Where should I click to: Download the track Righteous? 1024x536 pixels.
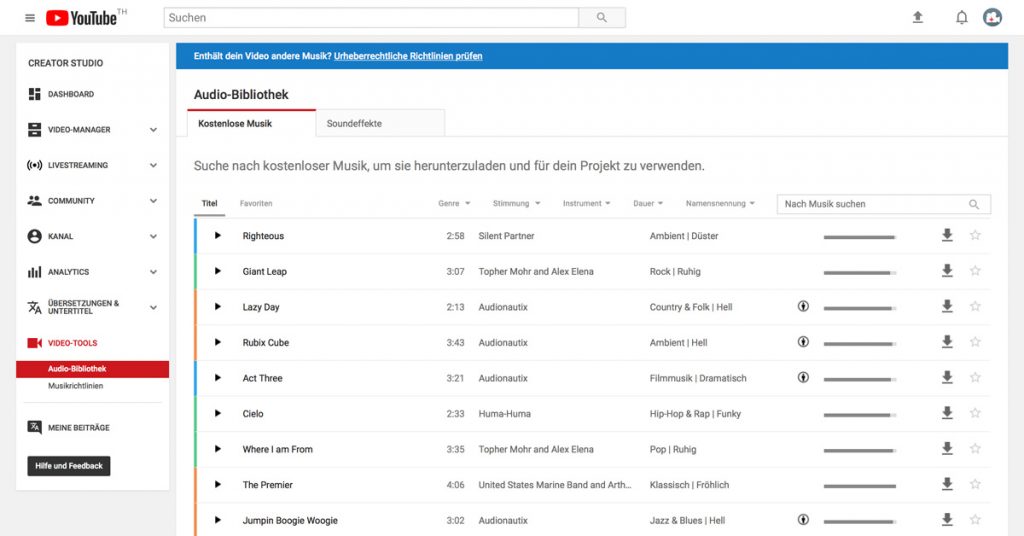point(947,236)
